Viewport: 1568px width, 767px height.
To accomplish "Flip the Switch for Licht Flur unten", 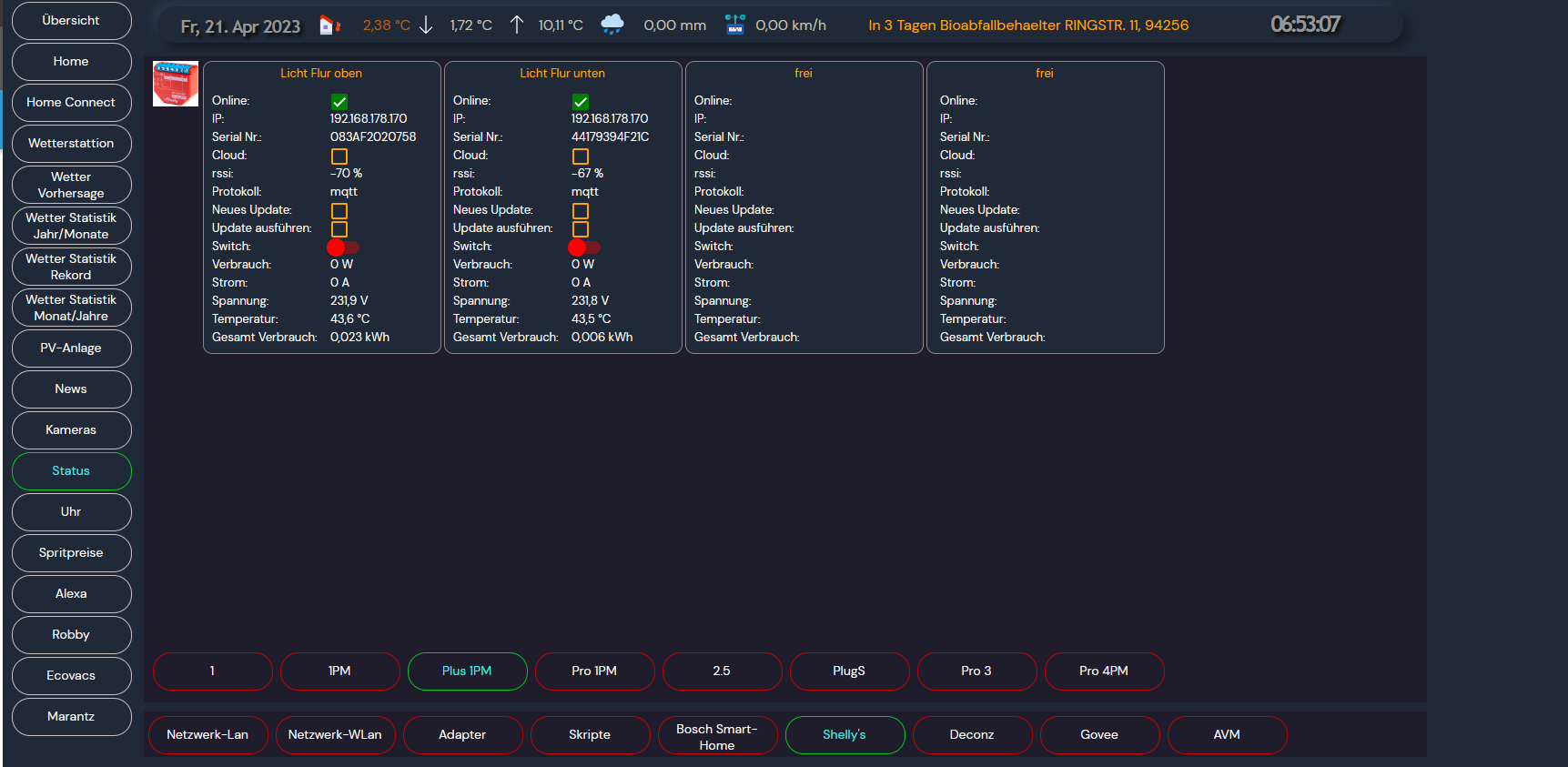I will [584, 247].
